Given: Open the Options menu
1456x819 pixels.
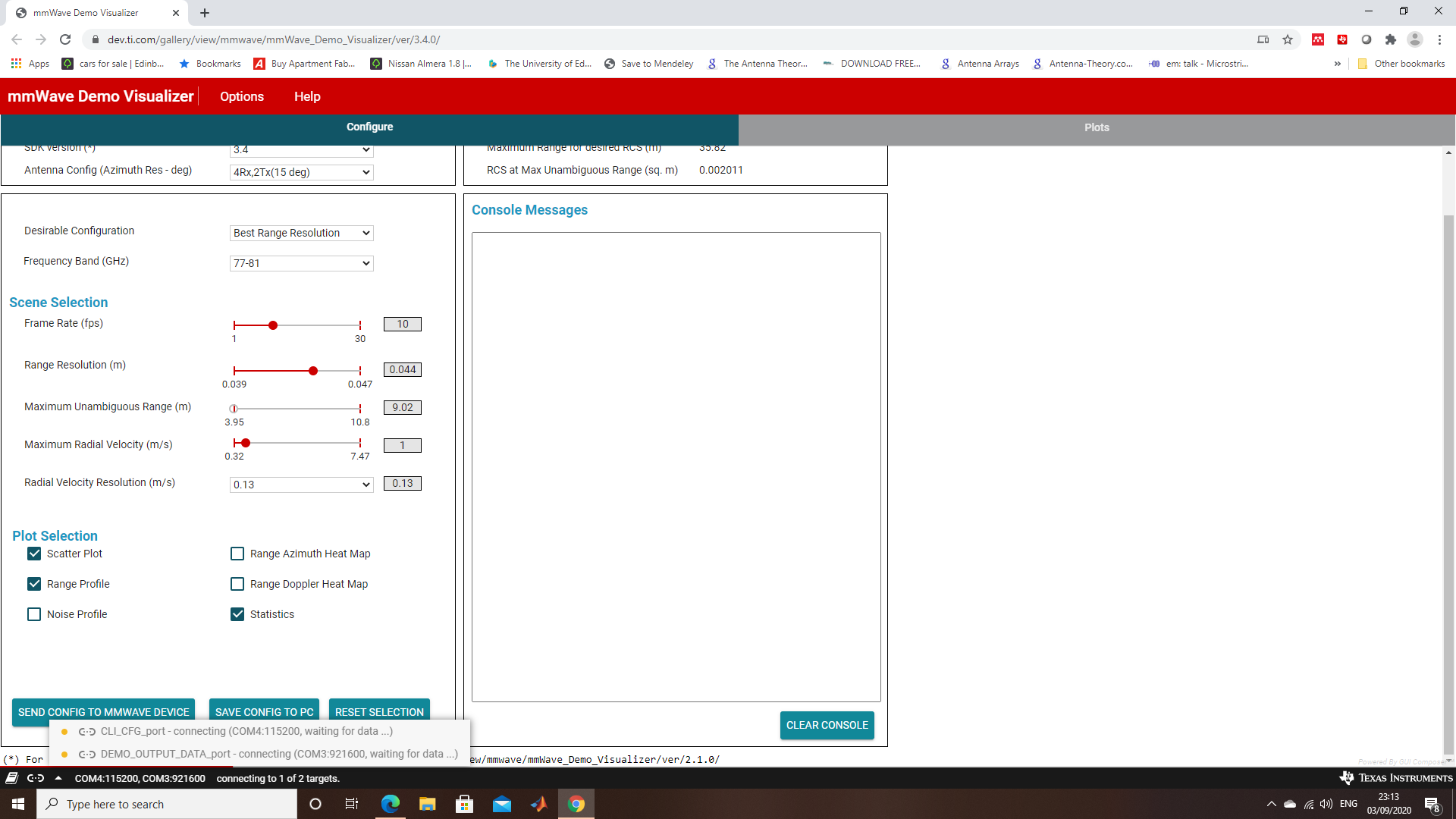Looking at the screenshot, I should [241, 96].
